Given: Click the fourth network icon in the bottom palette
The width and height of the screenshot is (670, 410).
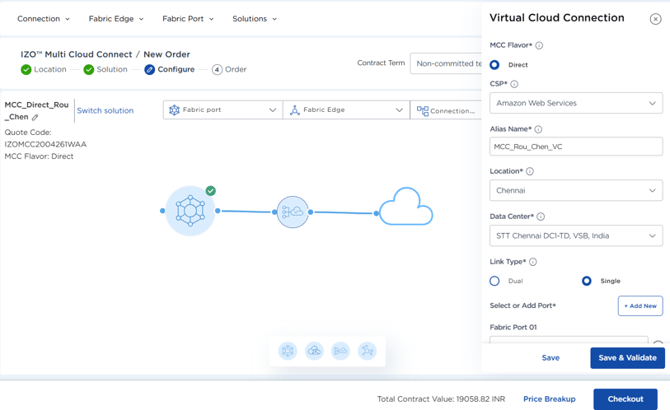Looking at the screenshot, I should coord(367,351).
